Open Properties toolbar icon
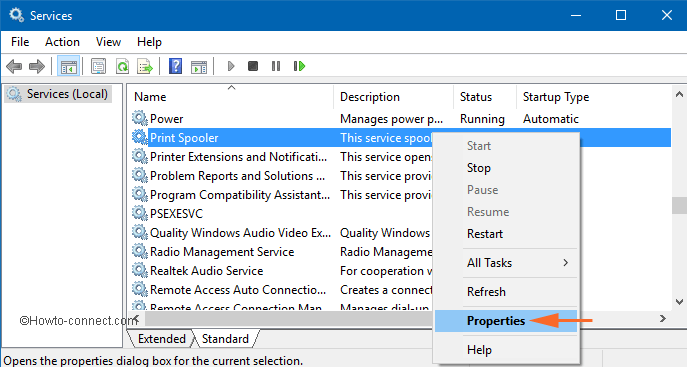Screen dimensions: 687x367 [99, 67]
